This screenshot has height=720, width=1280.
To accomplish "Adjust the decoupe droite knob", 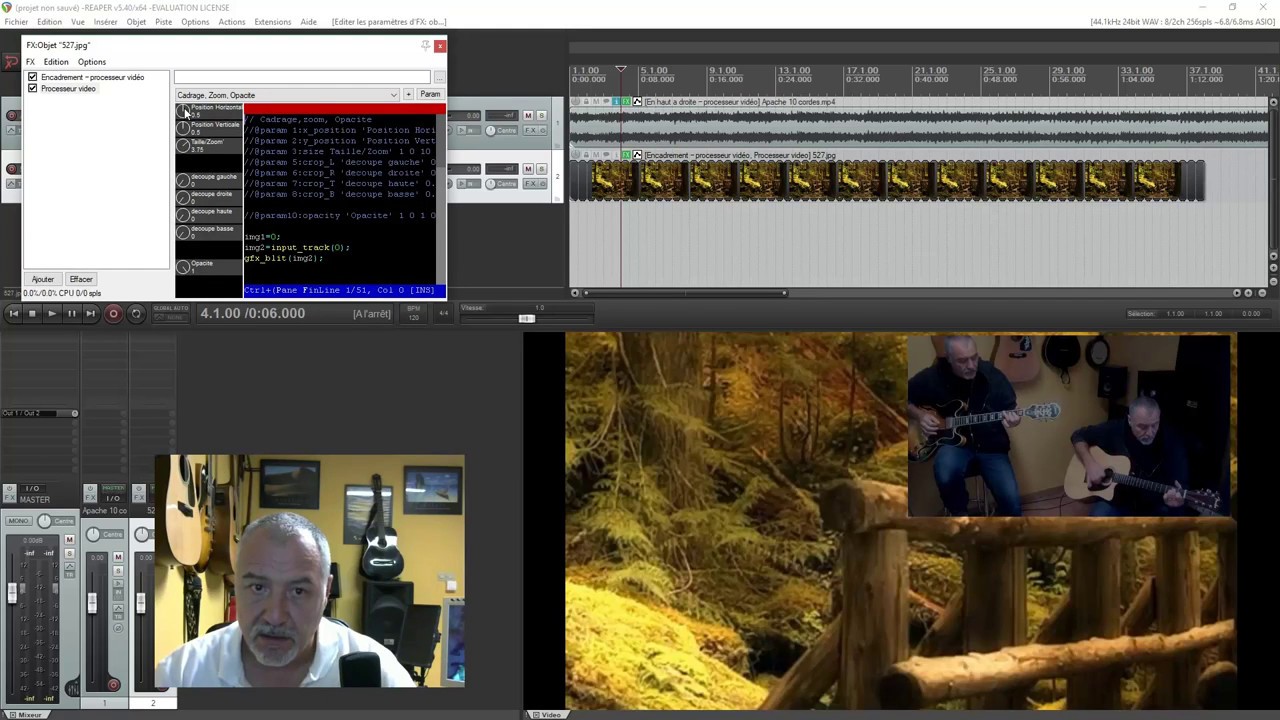I will 183,198.
